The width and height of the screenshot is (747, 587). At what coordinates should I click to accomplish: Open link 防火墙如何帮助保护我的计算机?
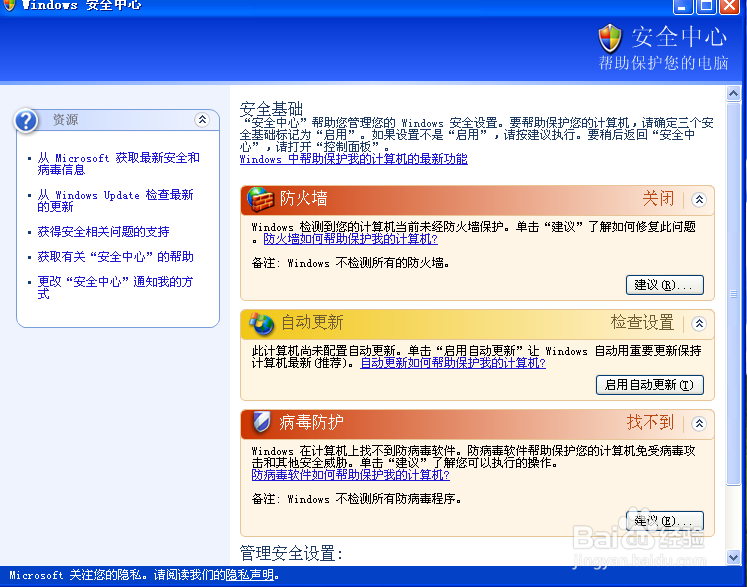(x=351, y=239)
